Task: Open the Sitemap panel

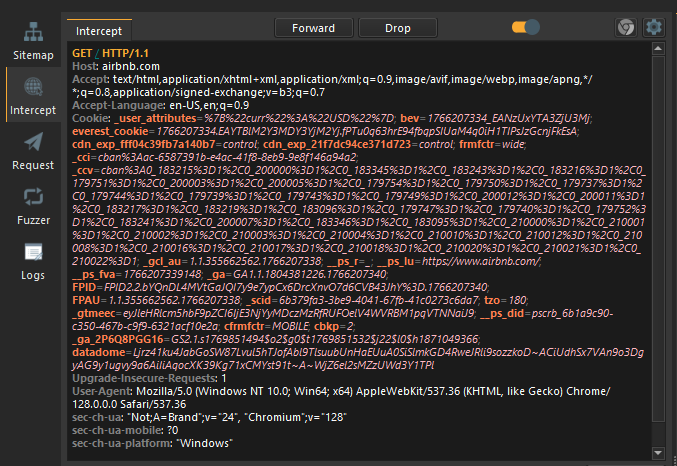Action: click(x=33, y=41)
